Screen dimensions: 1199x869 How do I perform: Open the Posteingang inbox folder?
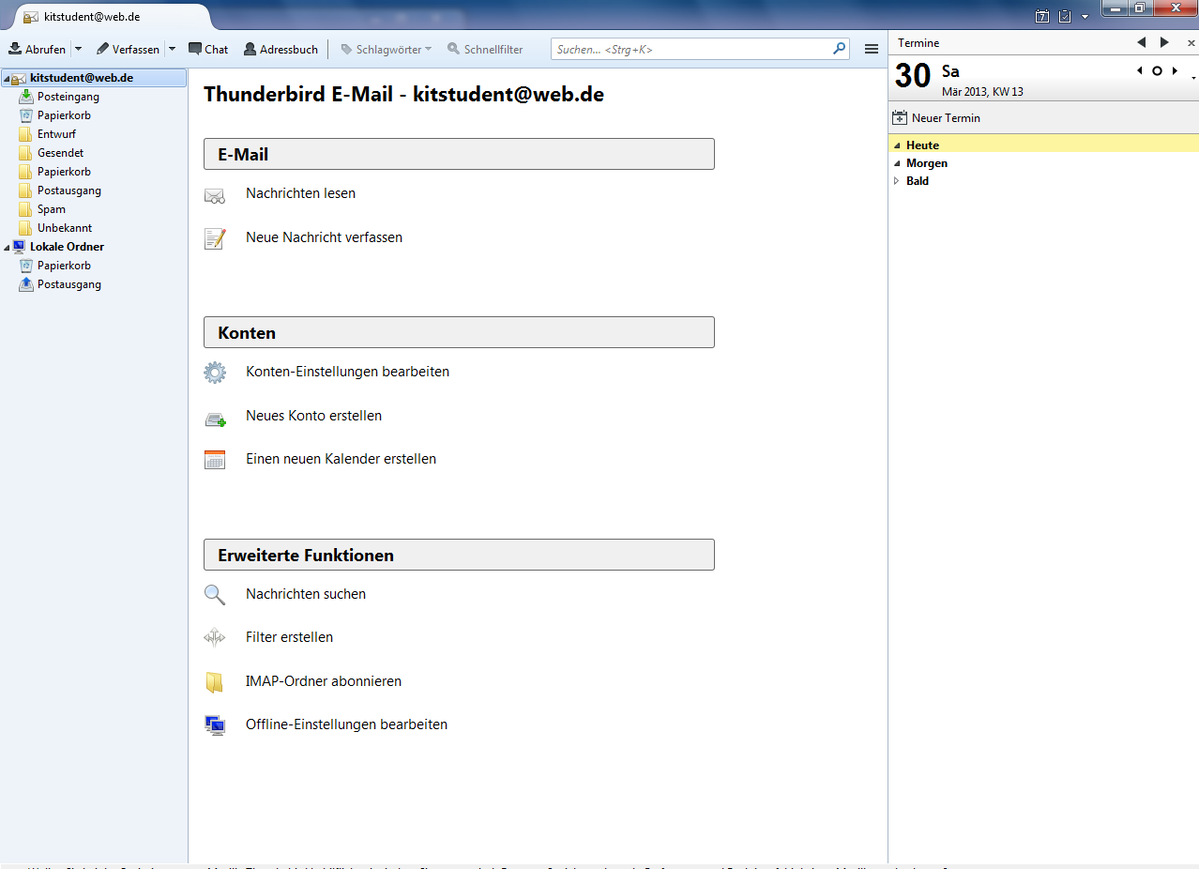click(x=68, y=96)
